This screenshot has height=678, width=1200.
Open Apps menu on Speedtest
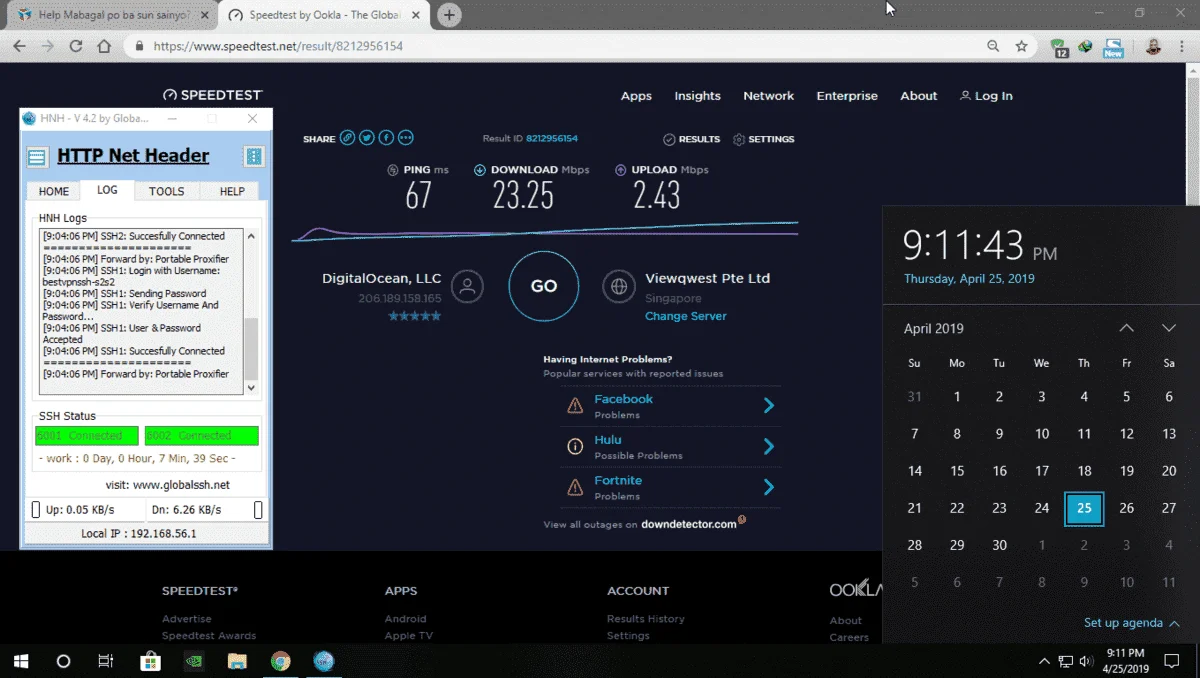(x=636, y=96)
